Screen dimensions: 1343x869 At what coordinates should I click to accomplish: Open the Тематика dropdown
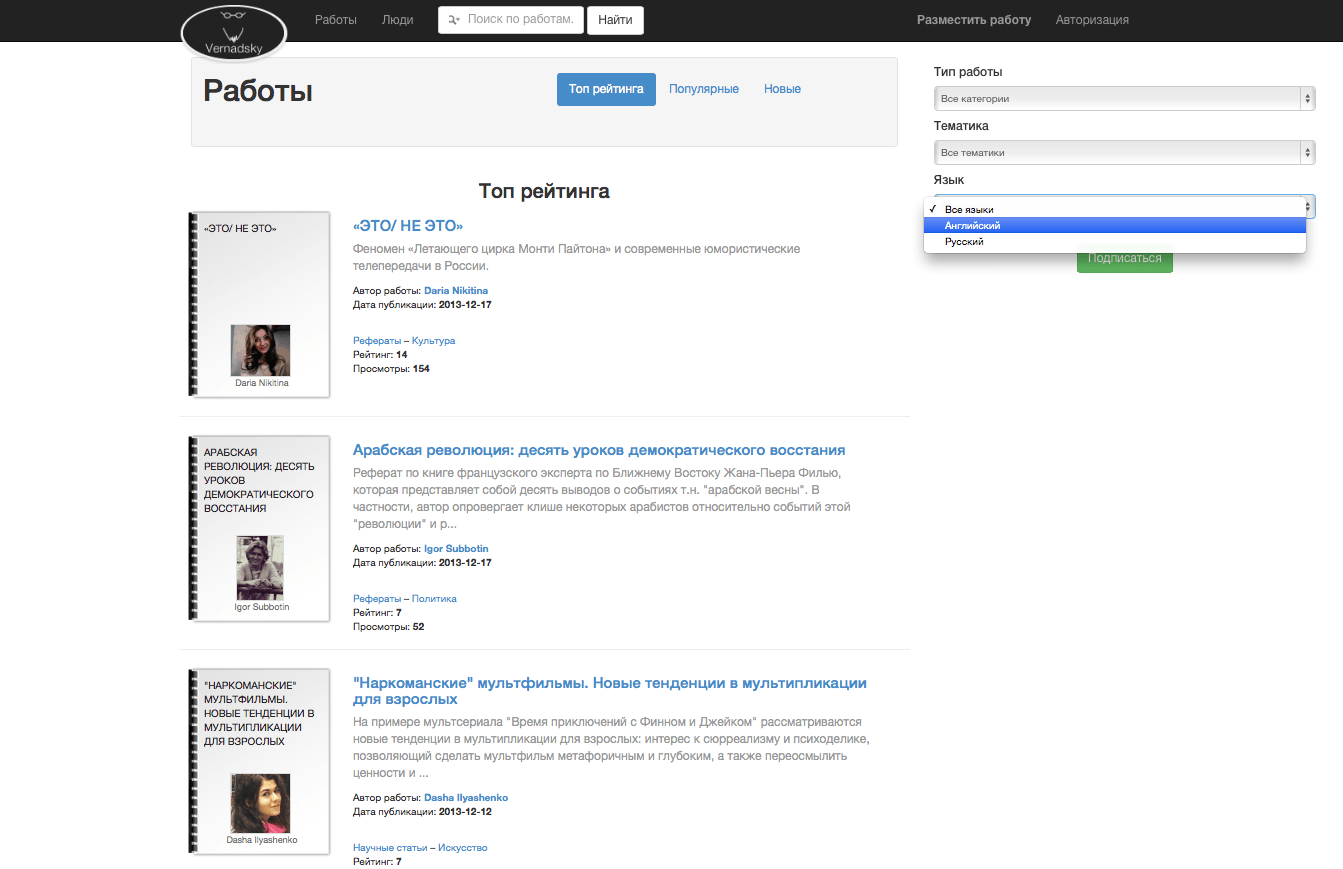(1124, 153)
